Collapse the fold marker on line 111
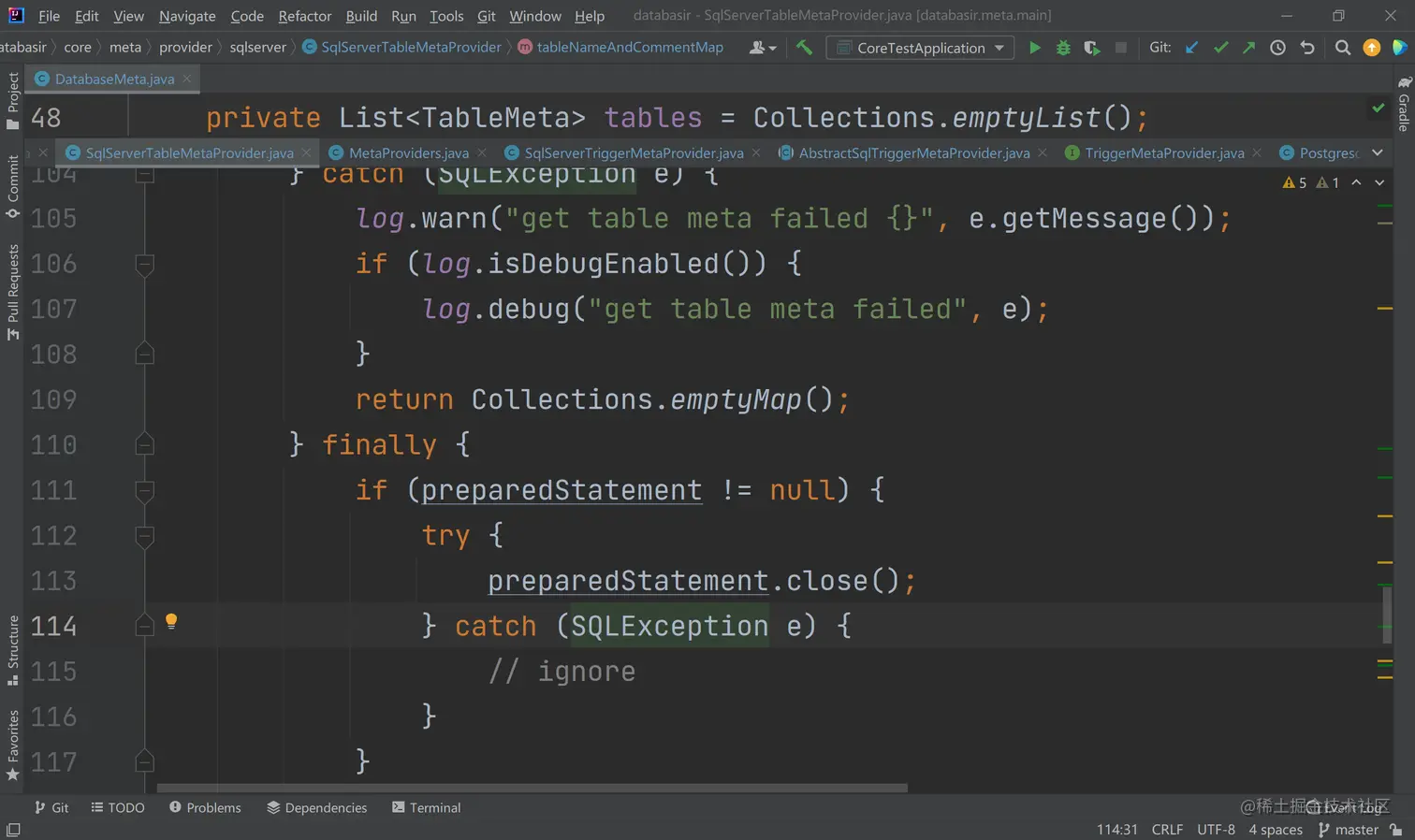Viewport: 1415px width, 840px height. (x=145, y=491)
